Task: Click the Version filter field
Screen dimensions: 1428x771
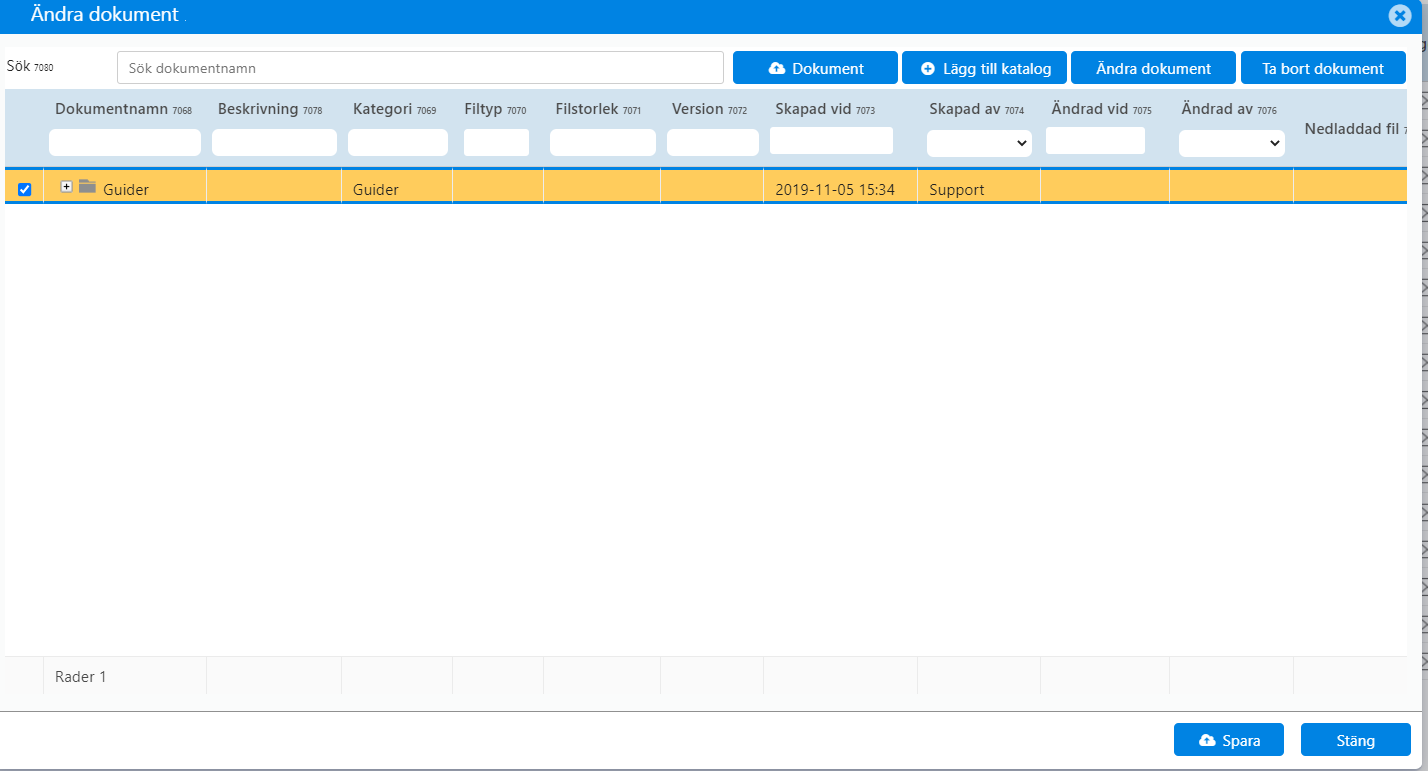Action: 713,142
